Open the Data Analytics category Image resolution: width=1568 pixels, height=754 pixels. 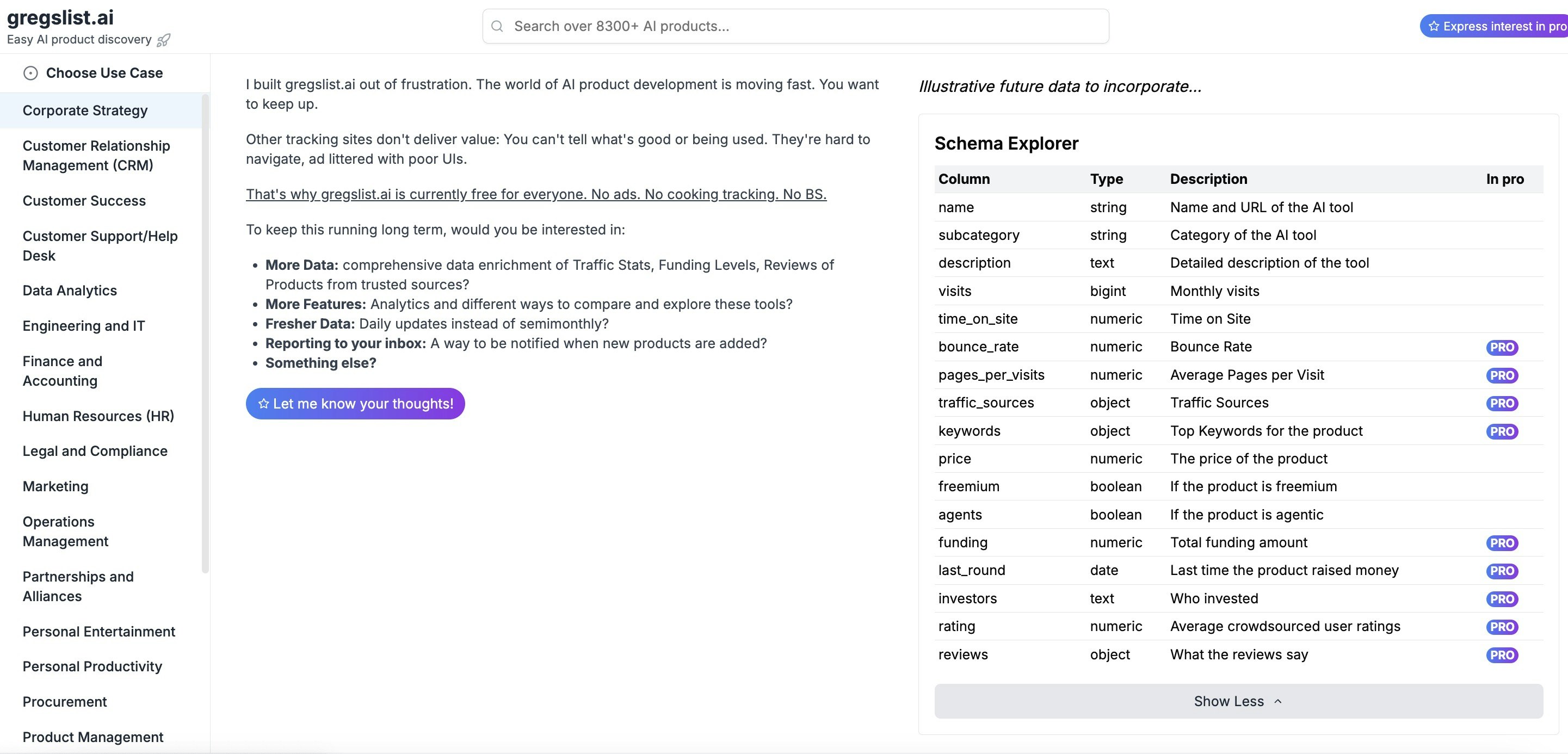(x=70, y=291)
